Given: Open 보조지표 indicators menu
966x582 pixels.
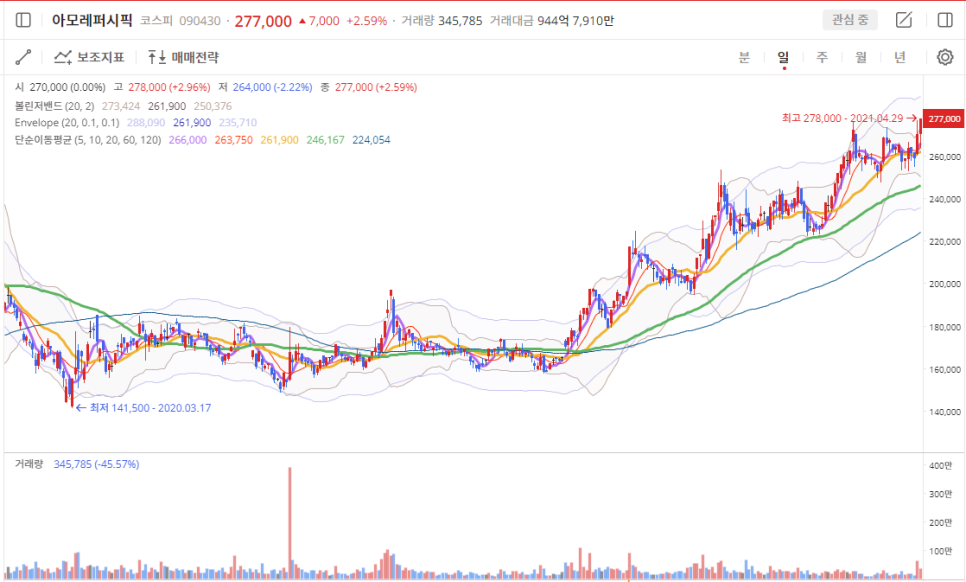Looking at the screenshot, I should (89, 57).
